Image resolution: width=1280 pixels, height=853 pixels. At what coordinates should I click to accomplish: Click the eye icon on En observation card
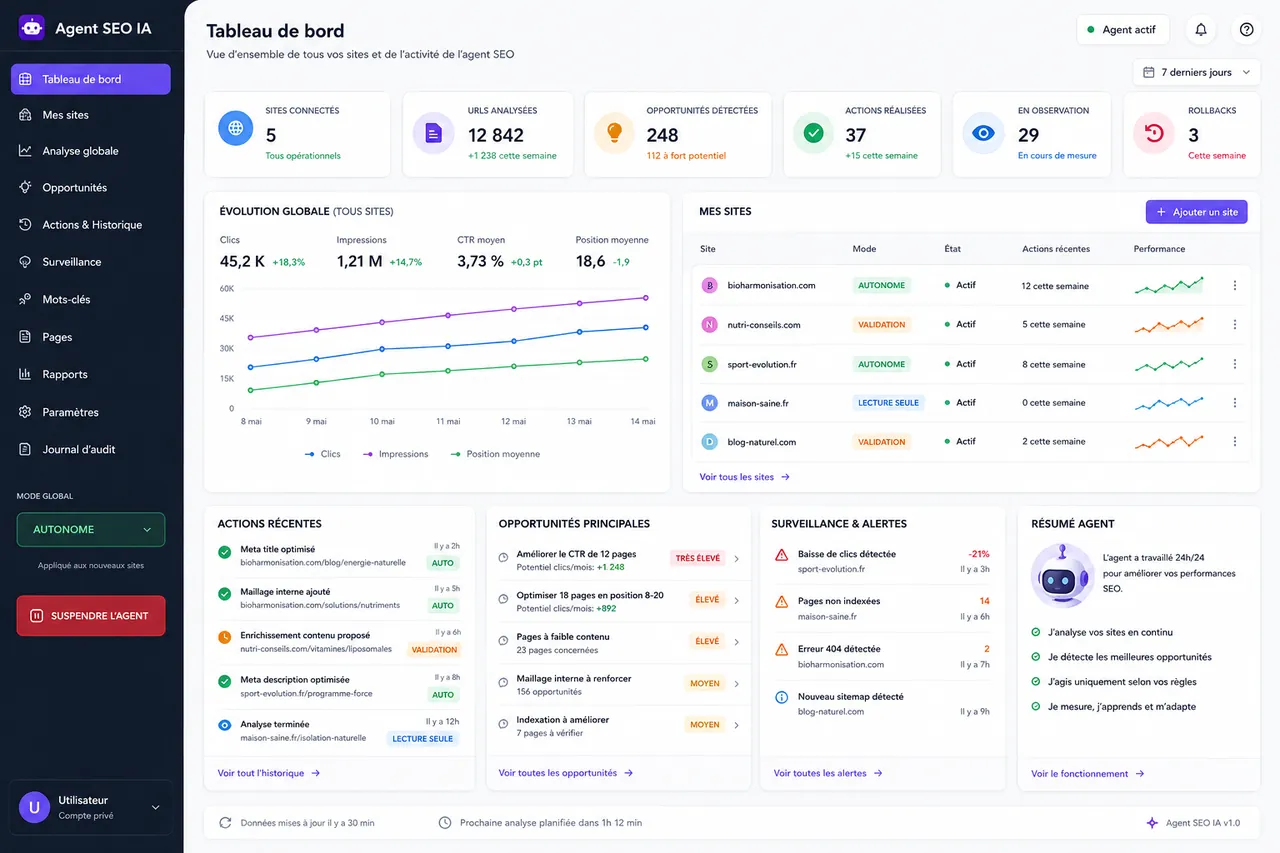[984, 132]
